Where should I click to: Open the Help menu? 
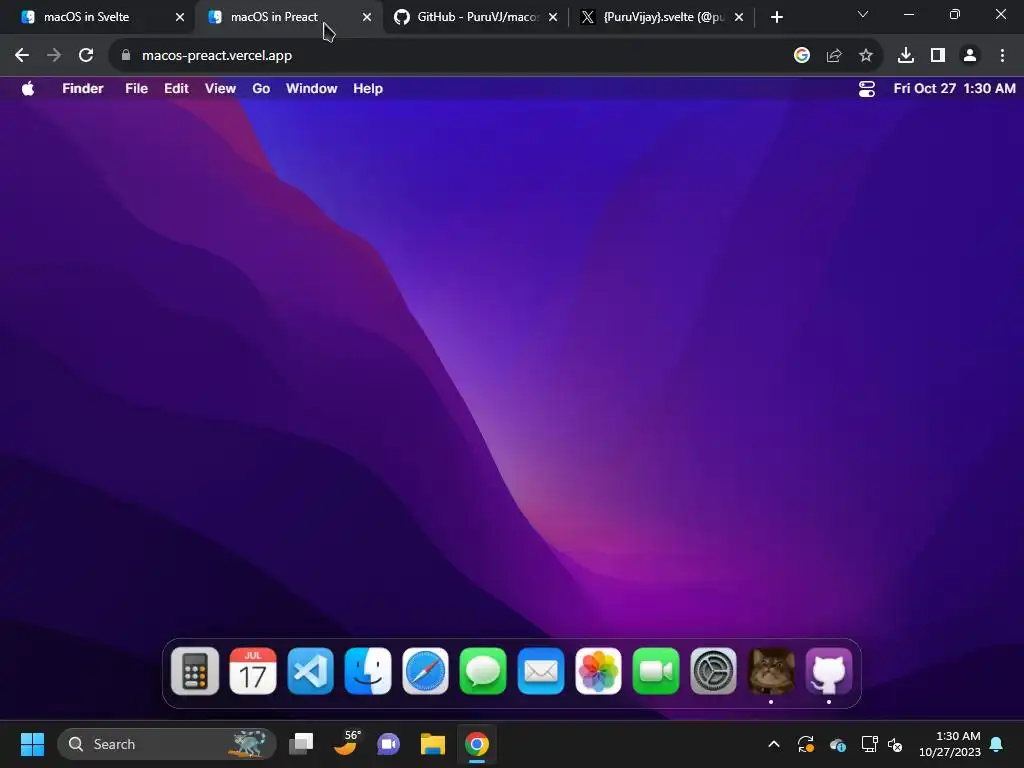[368, 88]
